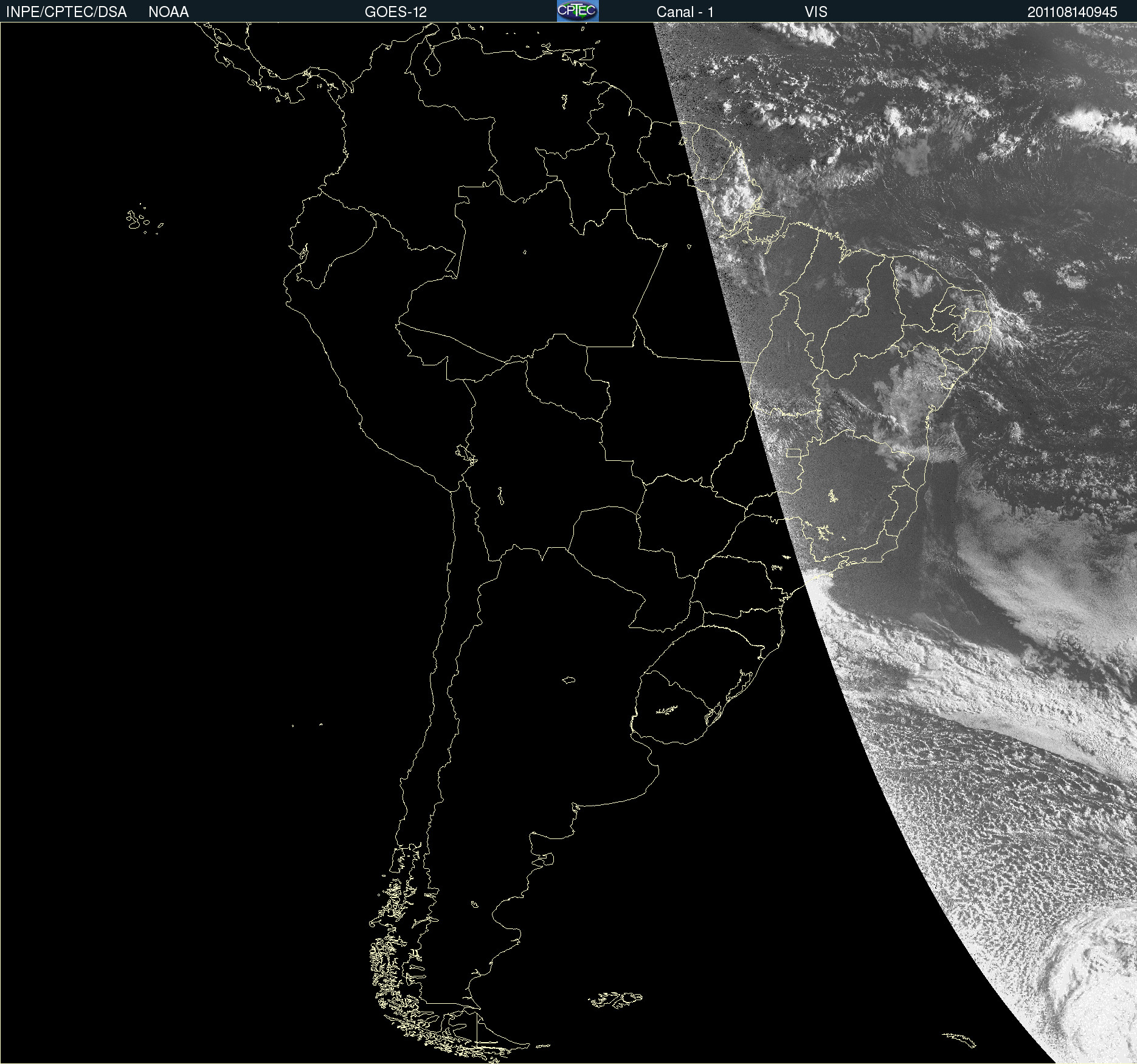This screenshot has width=1137, height=1064.
Task: Click the Canal - 1 label
Action: tap(685, 12)
